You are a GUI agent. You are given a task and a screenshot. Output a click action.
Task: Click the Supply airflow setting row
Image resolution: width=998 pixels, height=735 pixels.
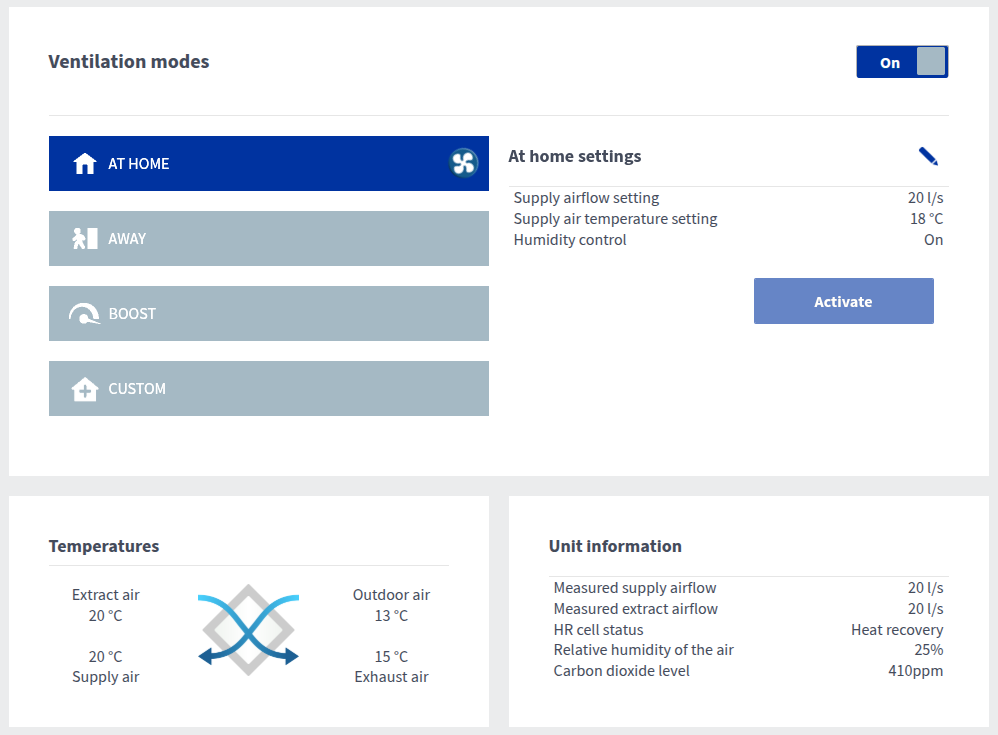point(728,198)
